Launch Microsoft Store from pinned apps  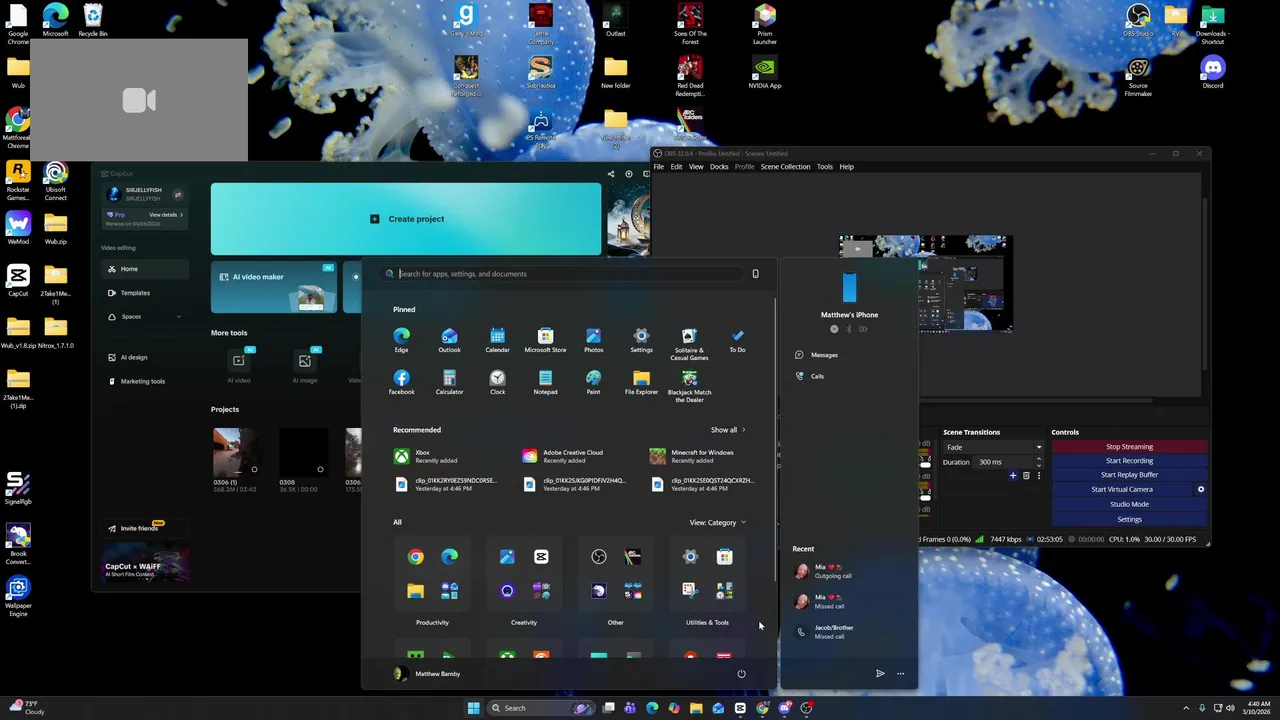pos(545,340)
